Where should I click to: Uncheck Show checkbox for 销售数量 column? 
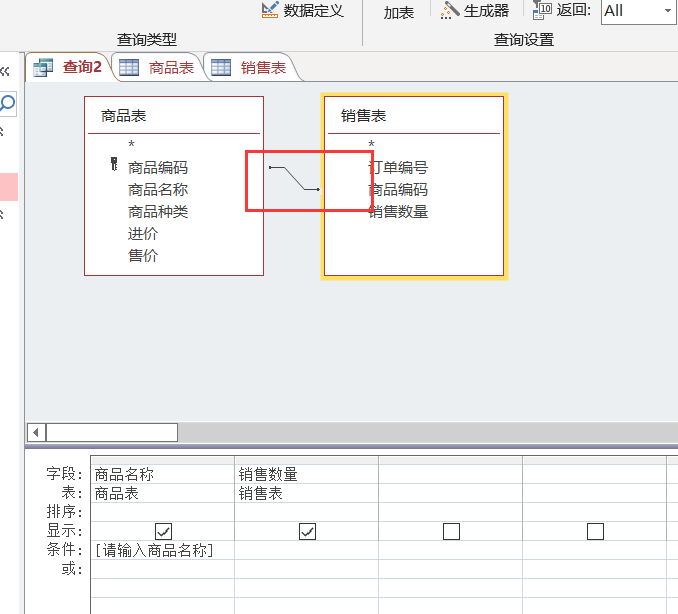click(307, 531)
